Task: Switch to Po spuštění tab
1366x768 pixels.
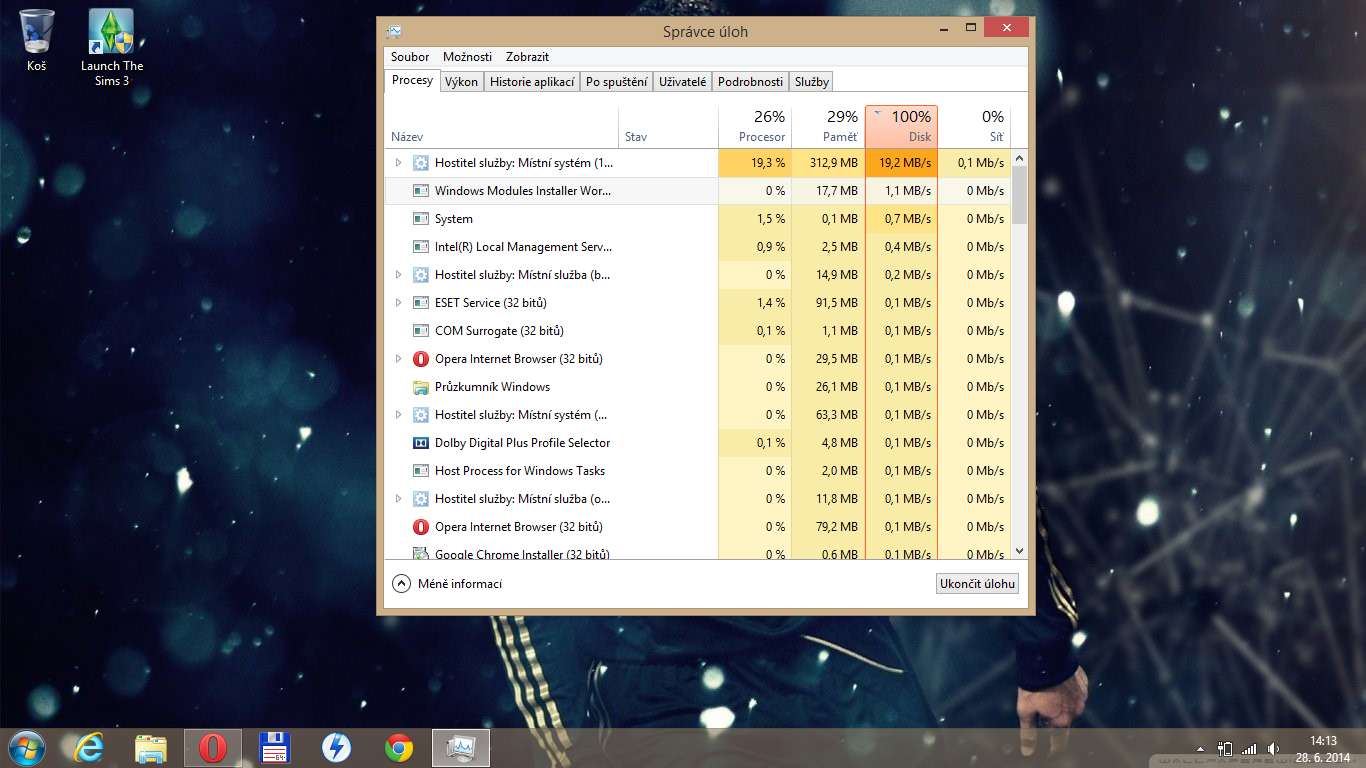Action: coord(617,82)
